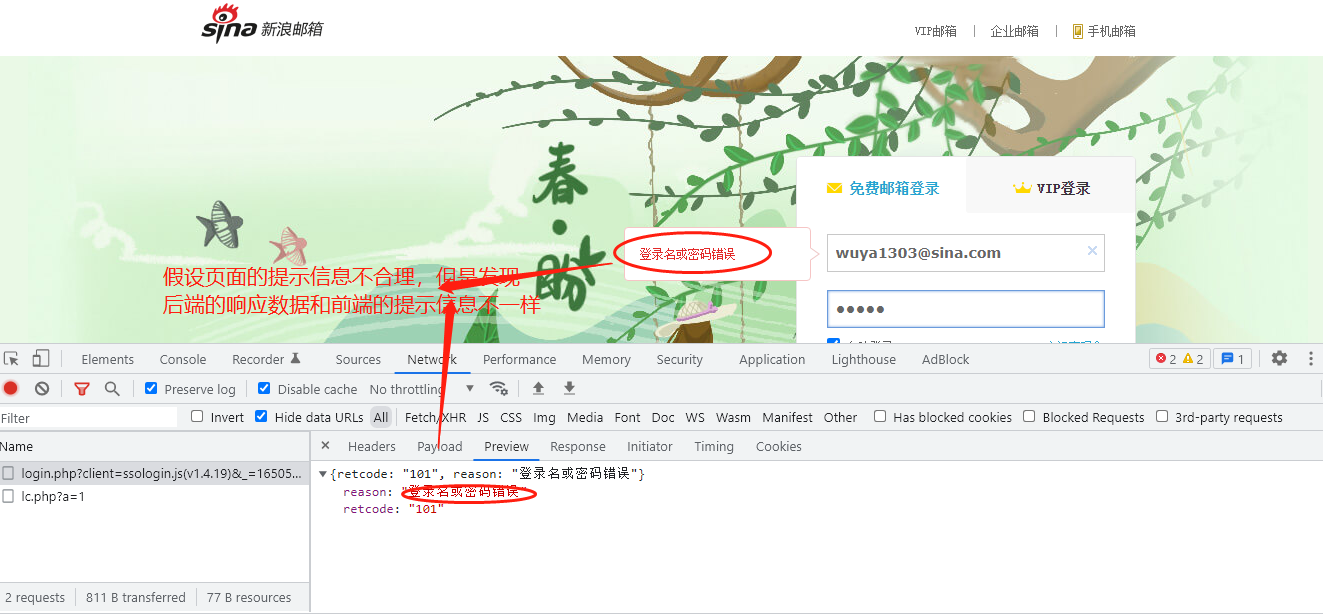This screenshot has height=614, width=1323.
Task: Filter requests by CSS type
Action: [511, 417]
